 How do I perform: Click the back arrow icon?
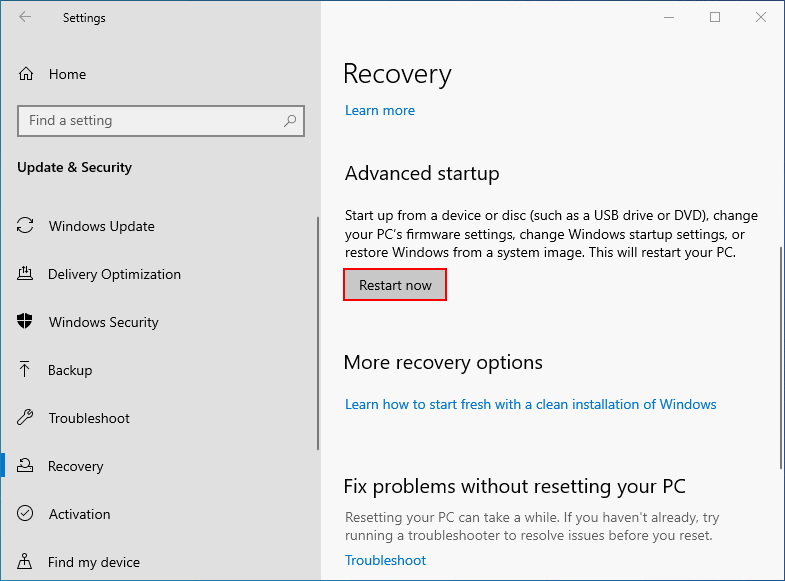pyautogui.click(x=25, y=17)
